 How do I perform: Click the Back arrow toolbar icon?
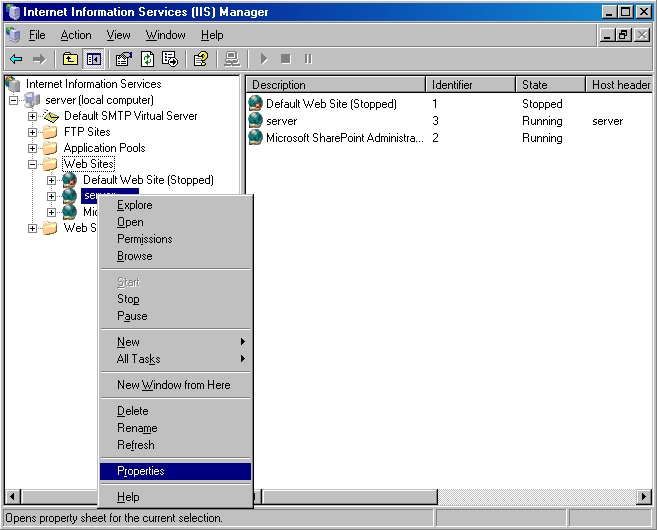(16, 59)
